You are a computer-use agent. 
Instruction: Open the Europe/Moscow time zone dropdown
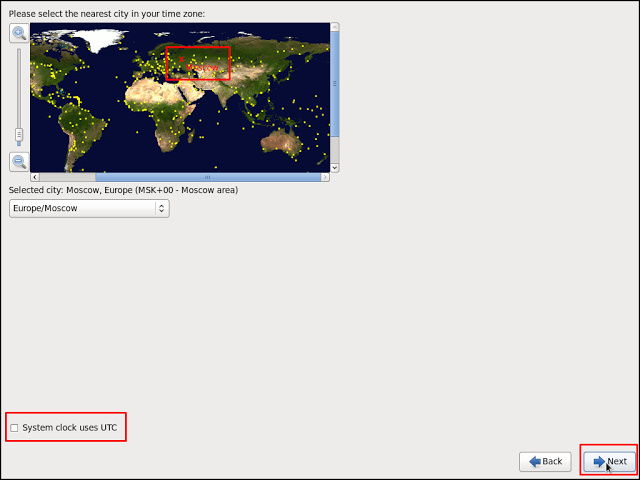89,208
